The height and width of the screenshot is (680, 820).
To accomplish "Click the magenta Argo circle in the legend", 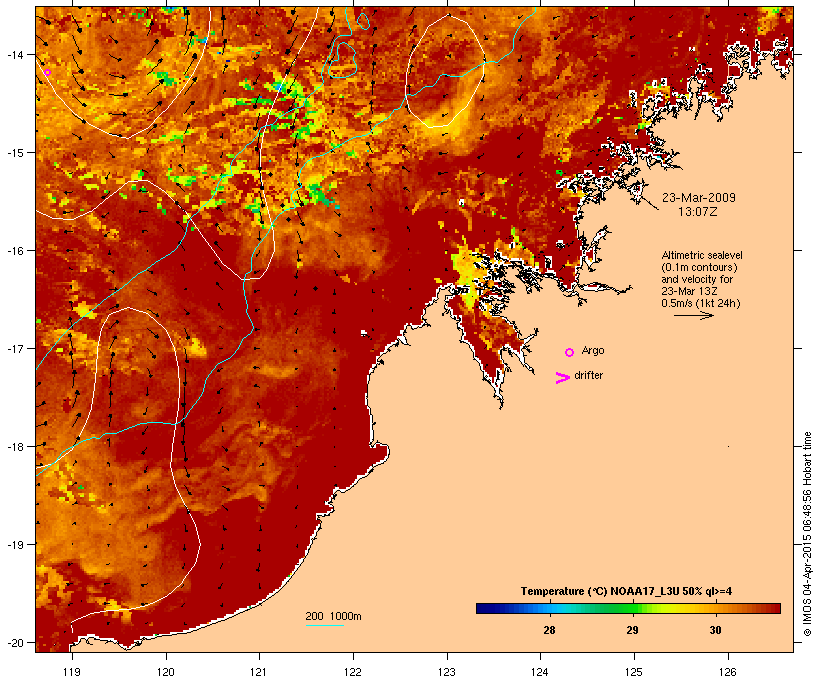I will tap(570, 352).
